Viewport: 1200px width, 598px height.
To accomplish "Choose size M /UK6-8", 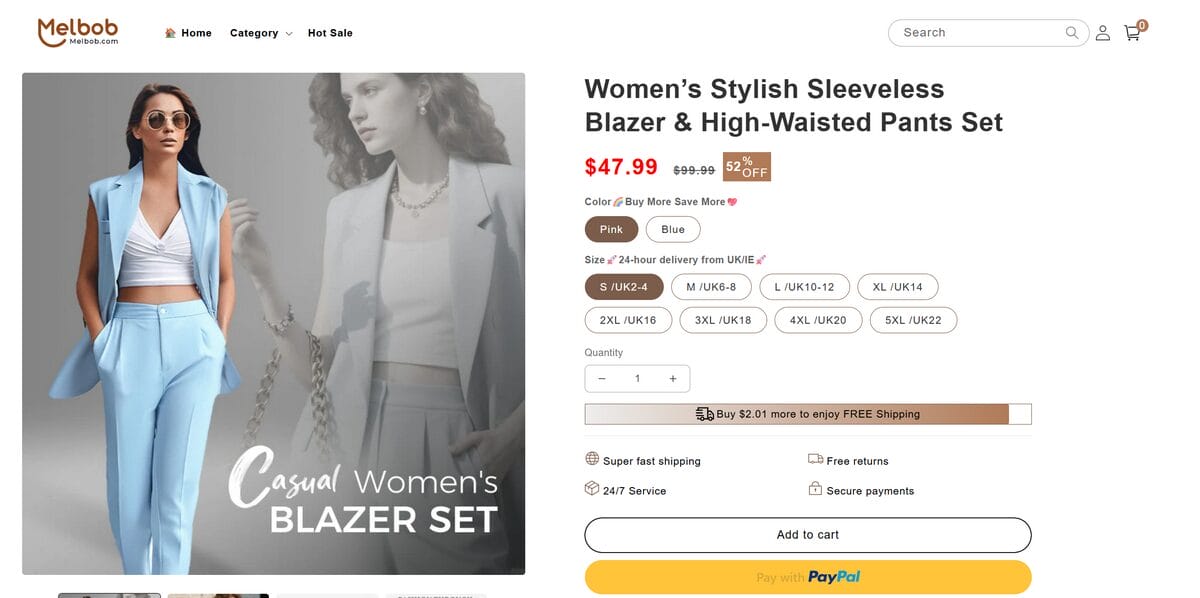I will tap(711, 287).
